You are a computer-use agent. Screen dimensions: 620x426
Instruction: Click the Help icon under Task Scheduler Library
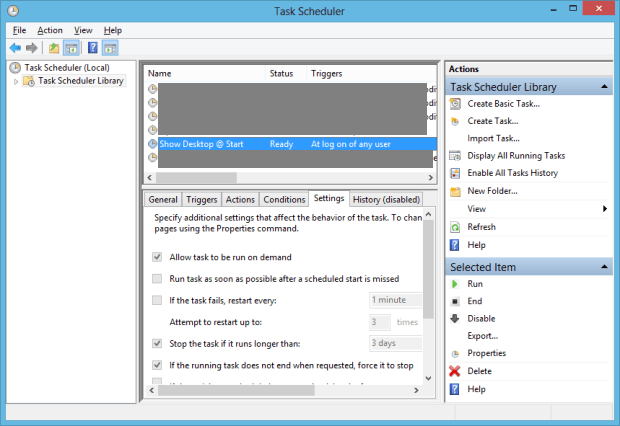click(455, 245)
